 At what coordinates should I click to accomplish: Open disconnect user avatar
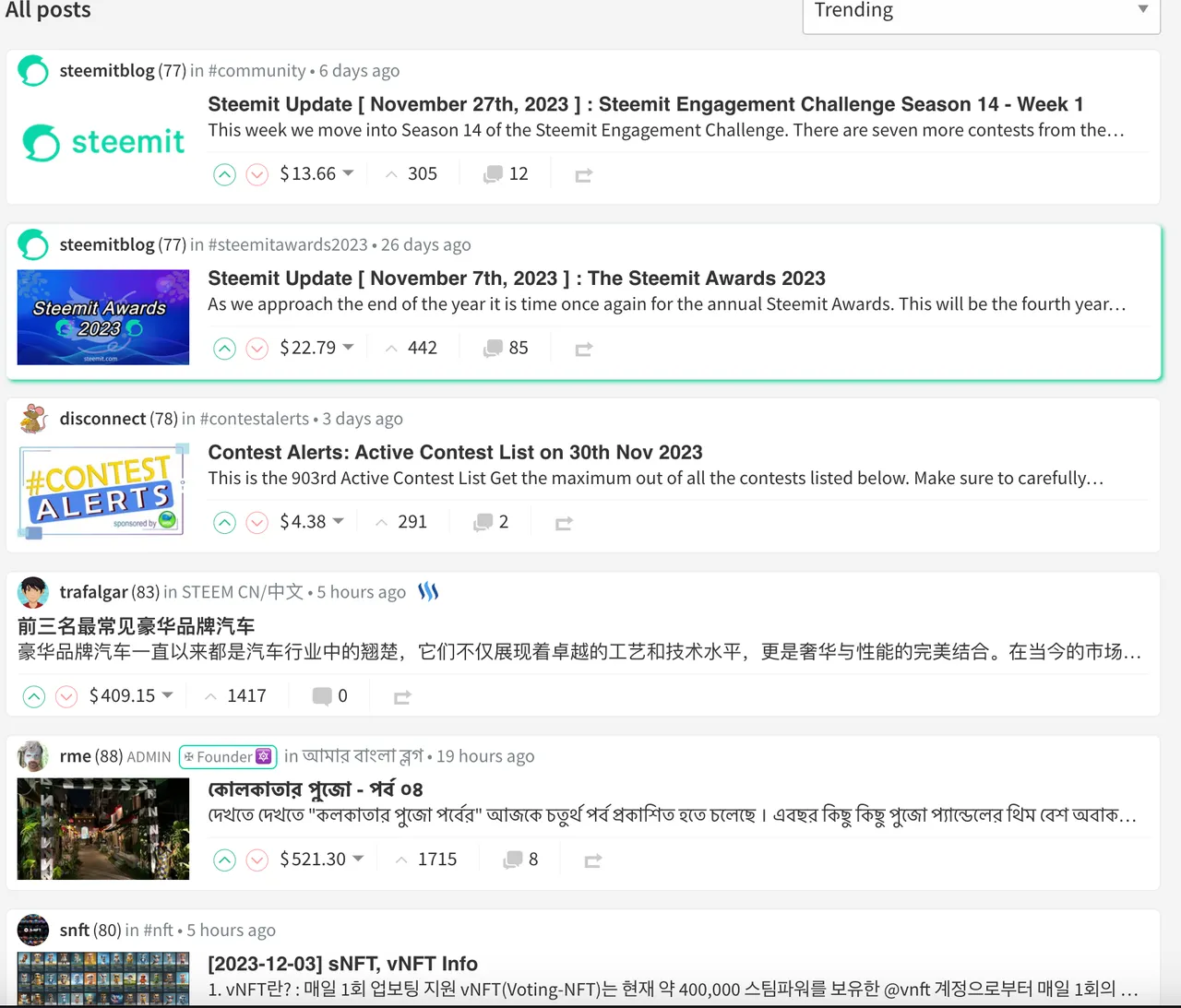click(33, 419)
